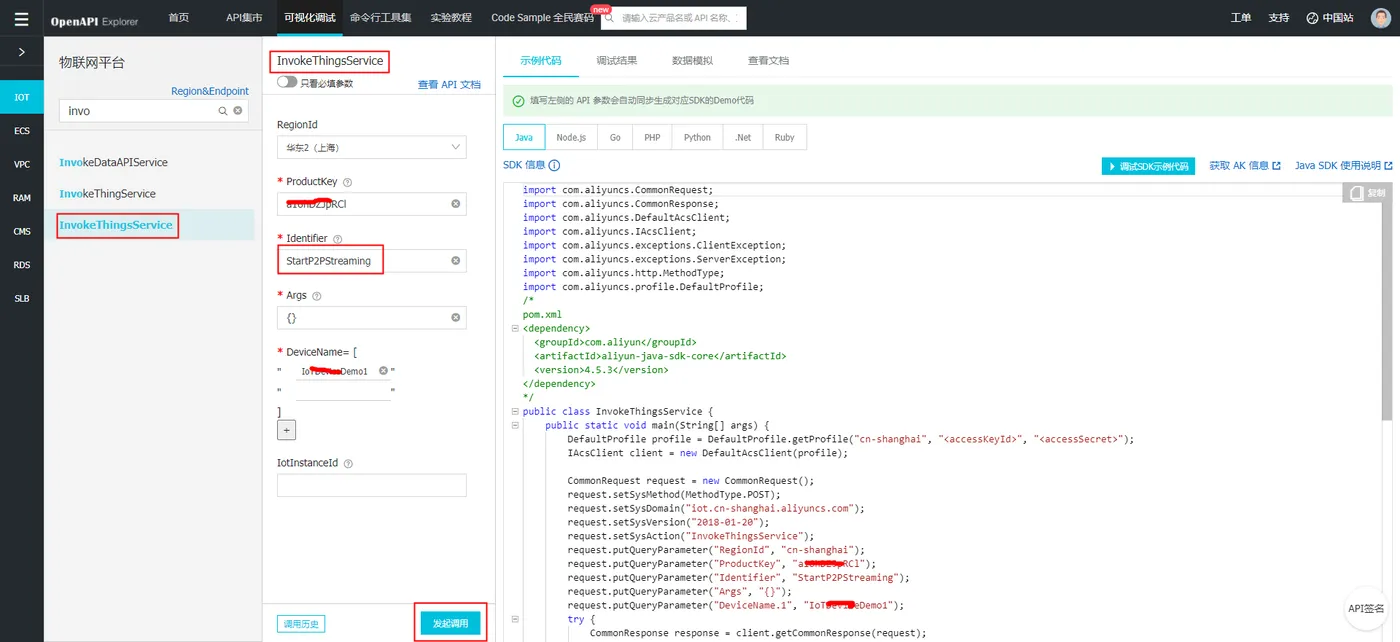Switch to the 查看文档 tab

(769, 60)
